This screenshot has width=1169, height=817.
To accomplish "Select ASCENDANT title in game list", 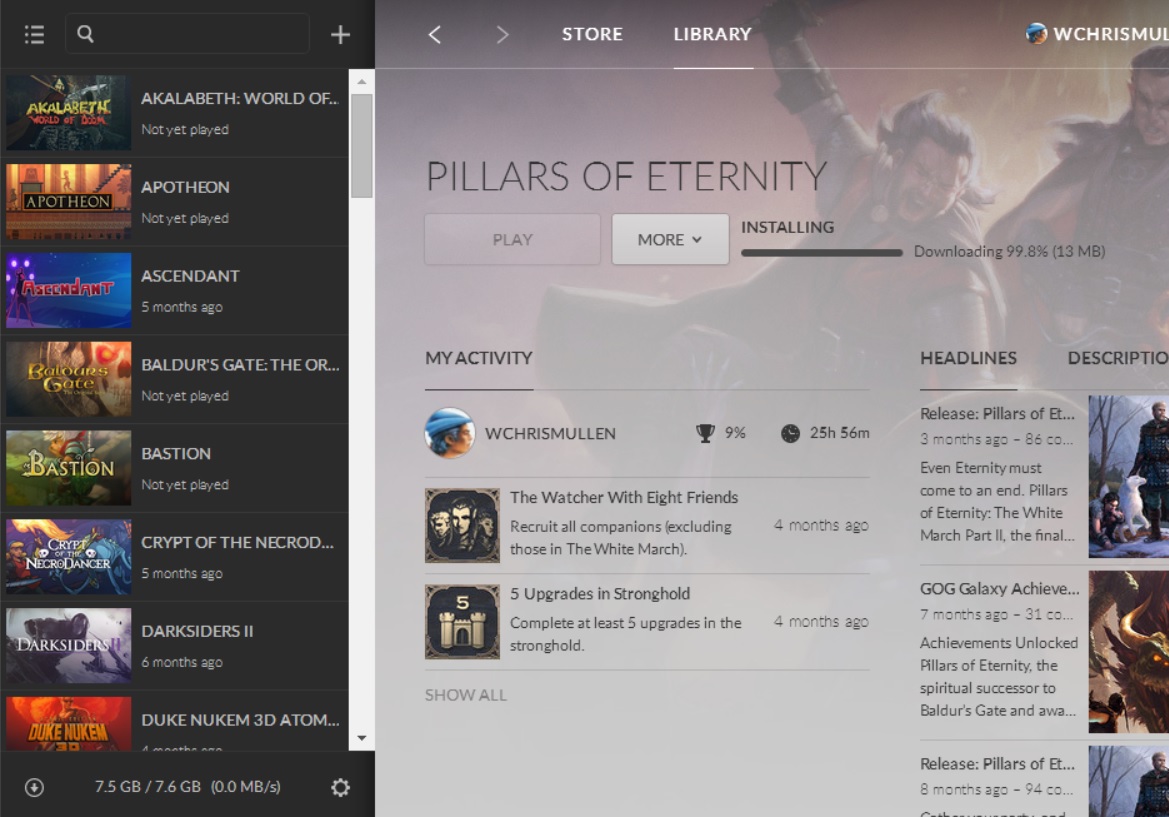I will [190, 276].
